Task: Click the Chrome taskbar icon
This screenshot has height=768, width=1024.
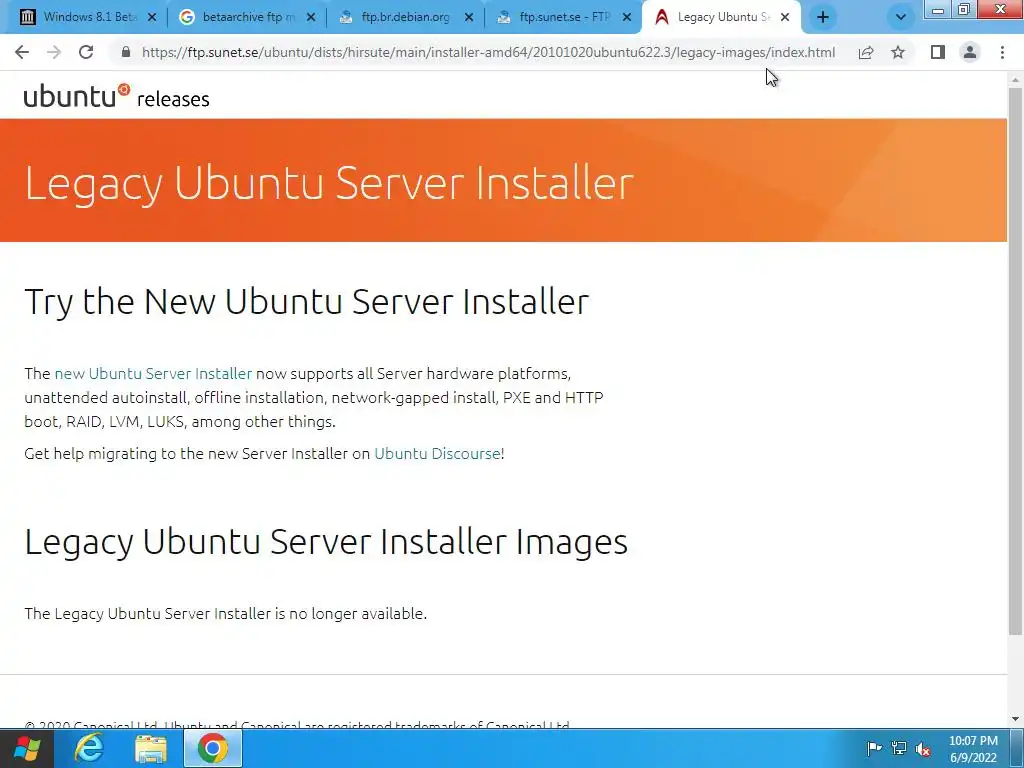Action: [212, 748]
